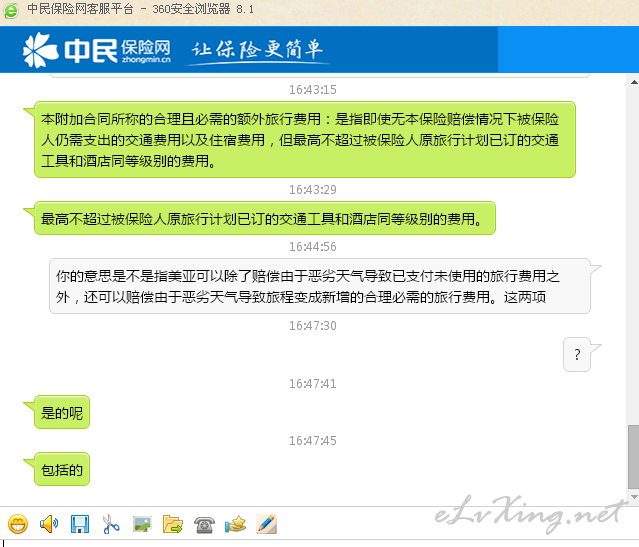The height and width of the screenshot is (547, 639).
Task: Click the '包括的' reply bubble
Action: click(x=62, y=469)
